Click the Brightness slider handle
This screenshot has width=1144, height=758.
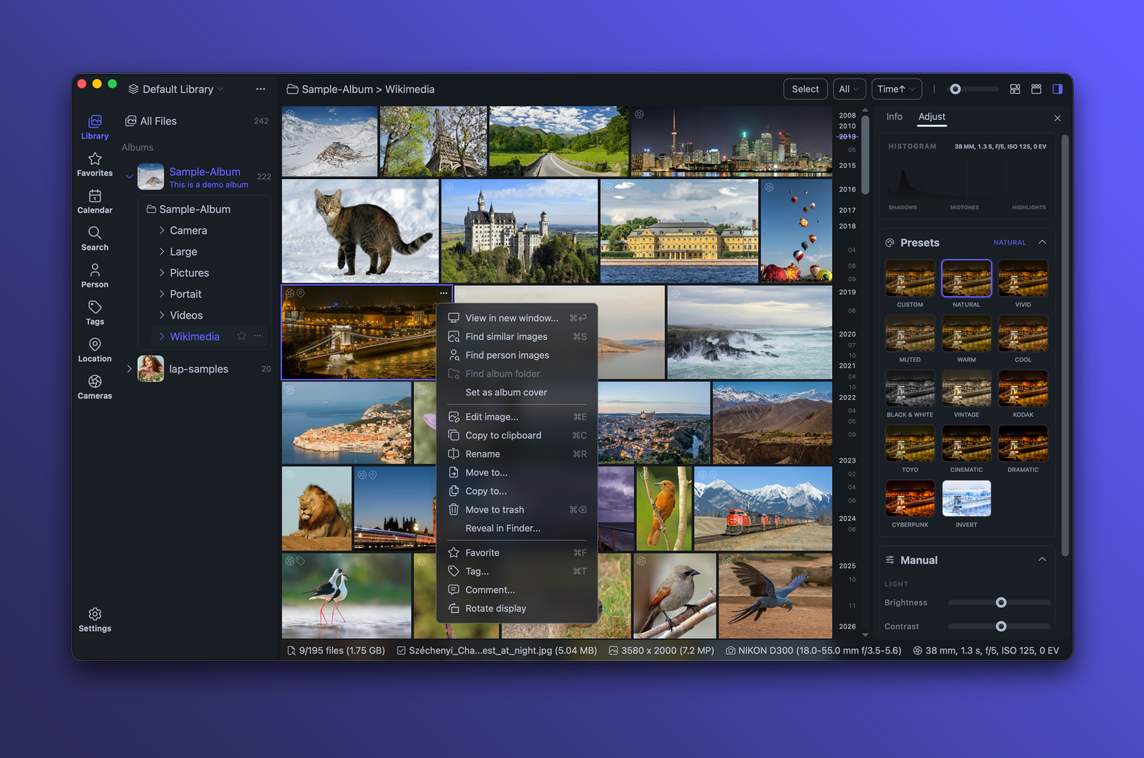(1001, 603)
